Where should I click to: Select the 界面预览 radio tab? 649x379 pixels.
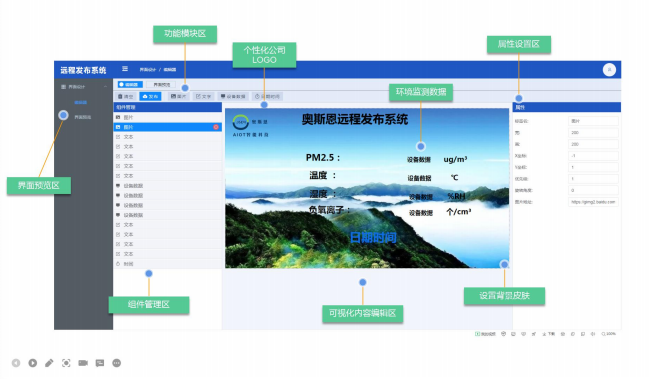pos(161,84)
